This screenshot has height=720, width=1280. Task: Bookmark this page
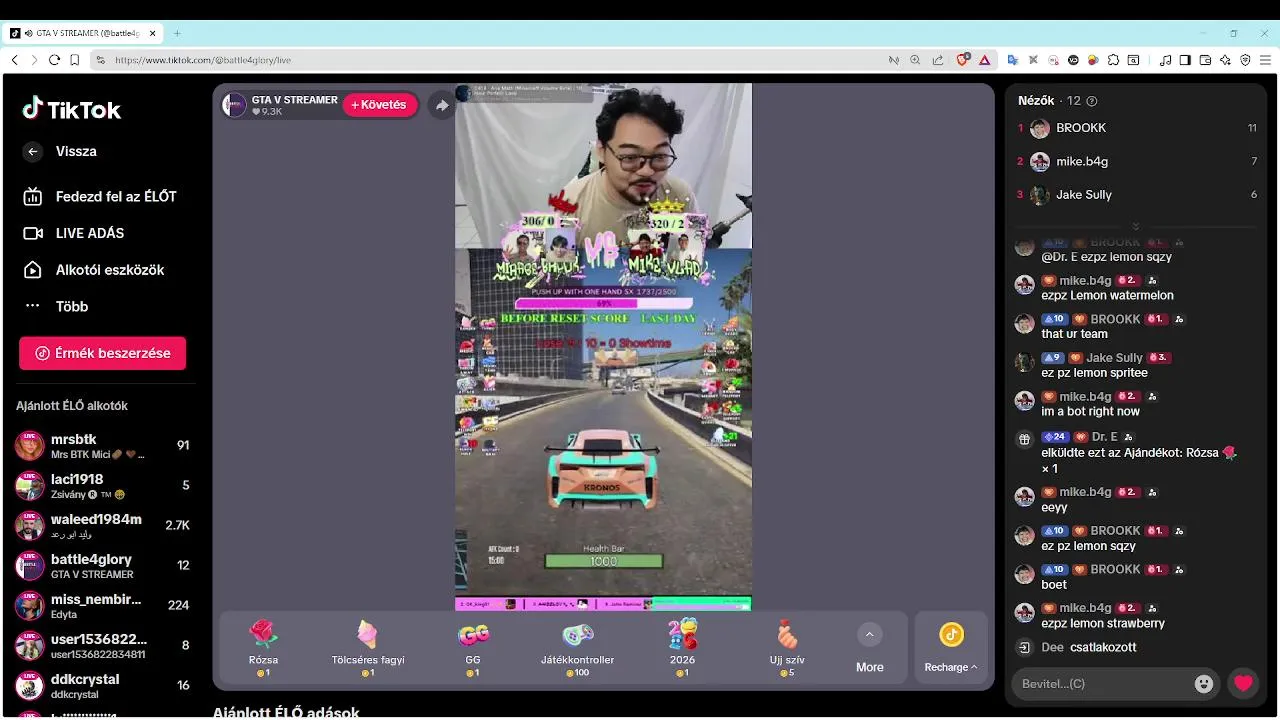coord(75,60)
